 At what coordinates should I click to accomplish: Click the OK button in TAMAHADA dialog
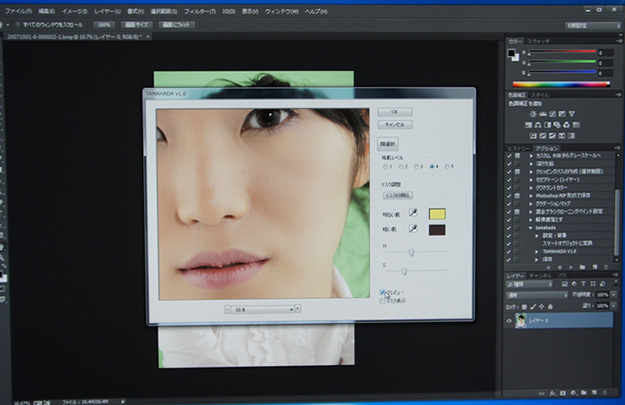pyautogui.click(x=394, y=110)
